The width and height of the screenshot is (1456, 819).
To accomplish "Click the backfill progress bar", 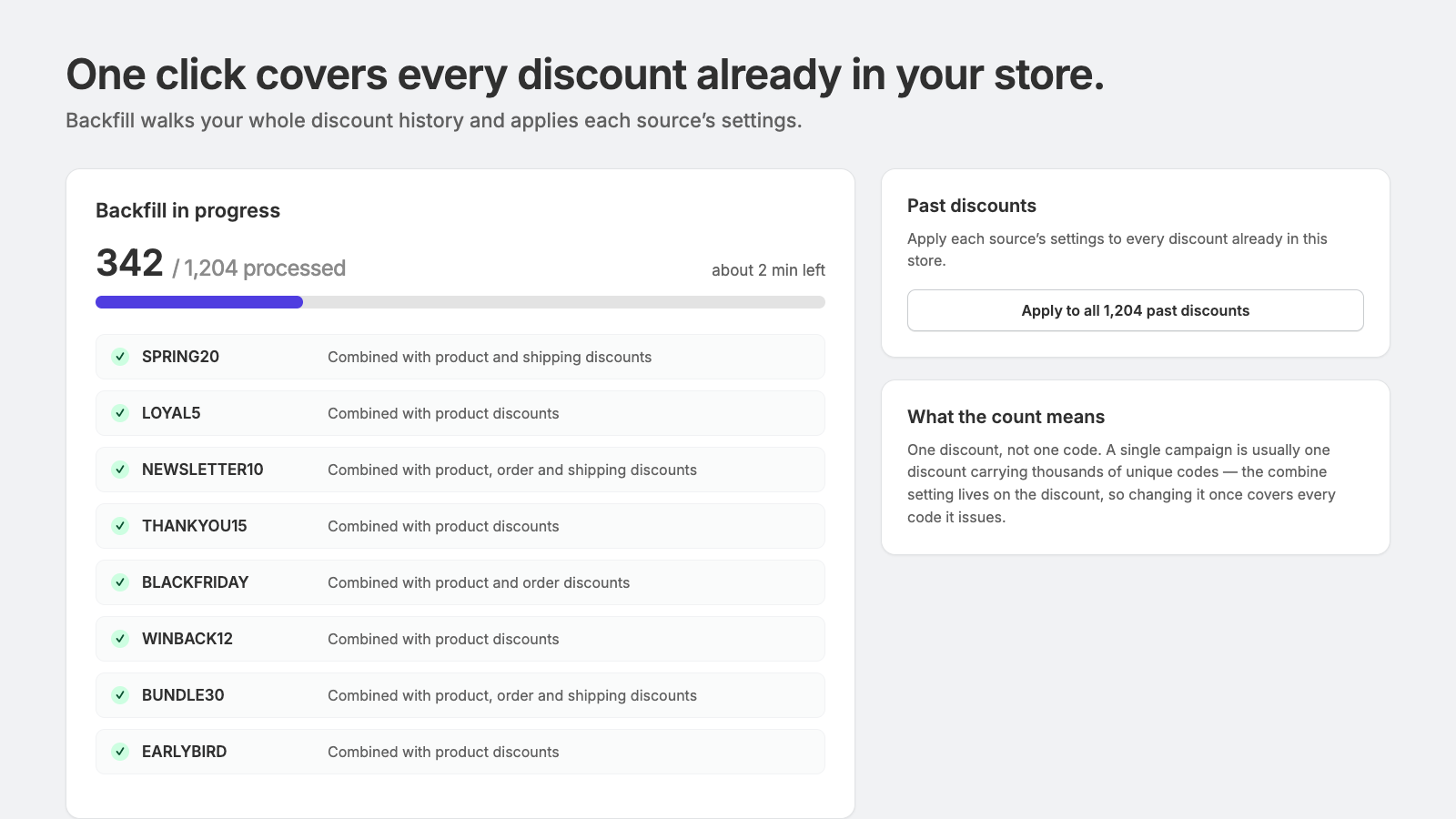I will (x=460, y=302).
